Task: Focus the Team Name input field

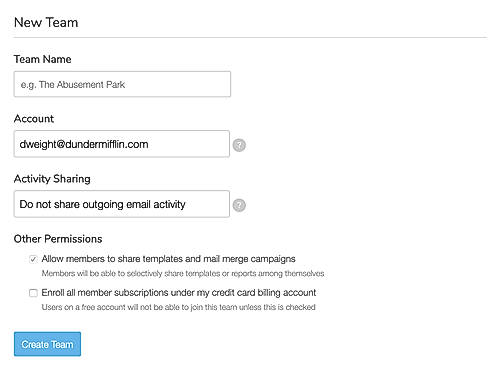Action: point(122,84)
